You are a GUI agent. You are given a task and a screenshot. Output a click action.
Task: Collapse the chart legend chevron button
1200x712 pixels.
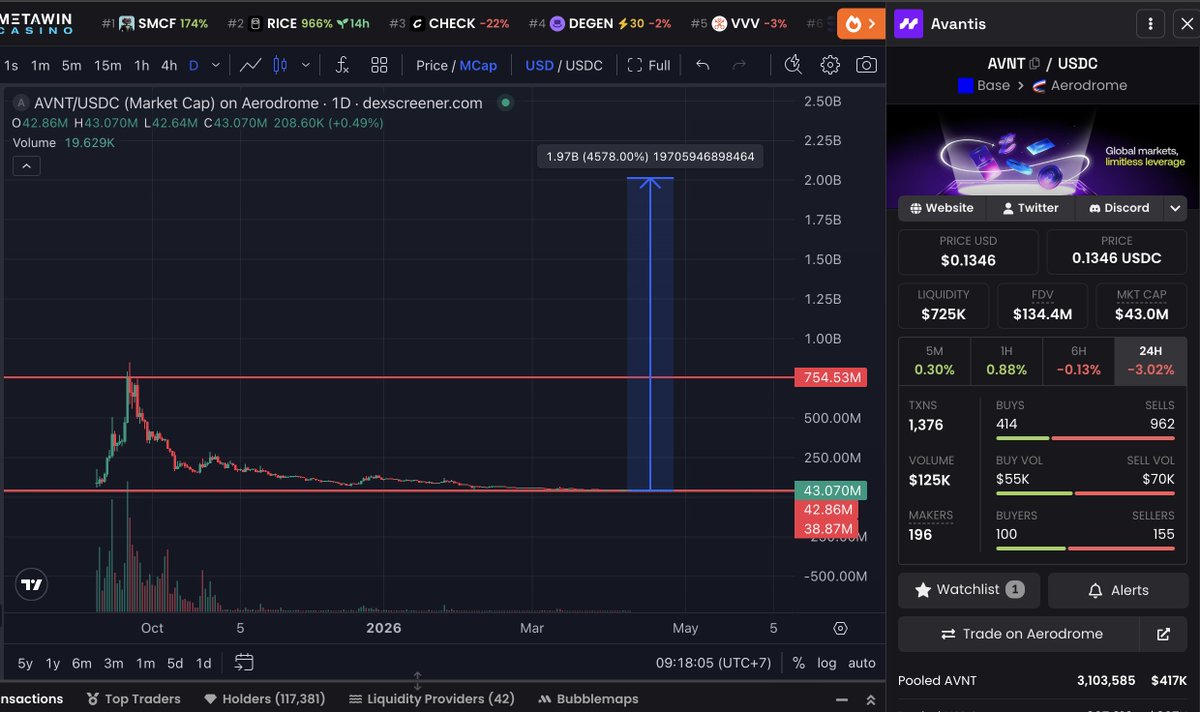tap(26, 166)
